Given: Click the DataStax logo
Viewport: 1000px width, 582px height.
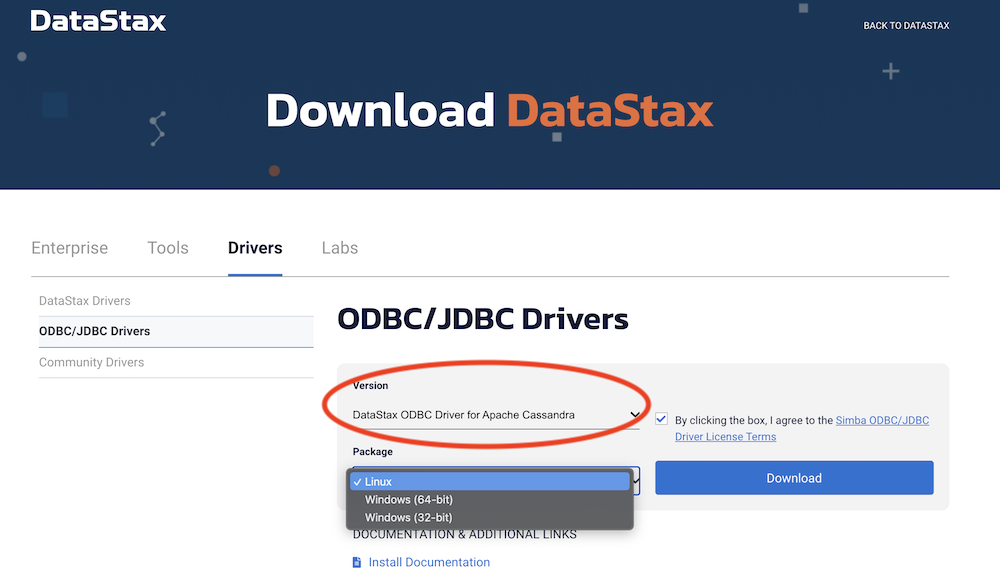Looking at the screenshot, I should 98,21.
